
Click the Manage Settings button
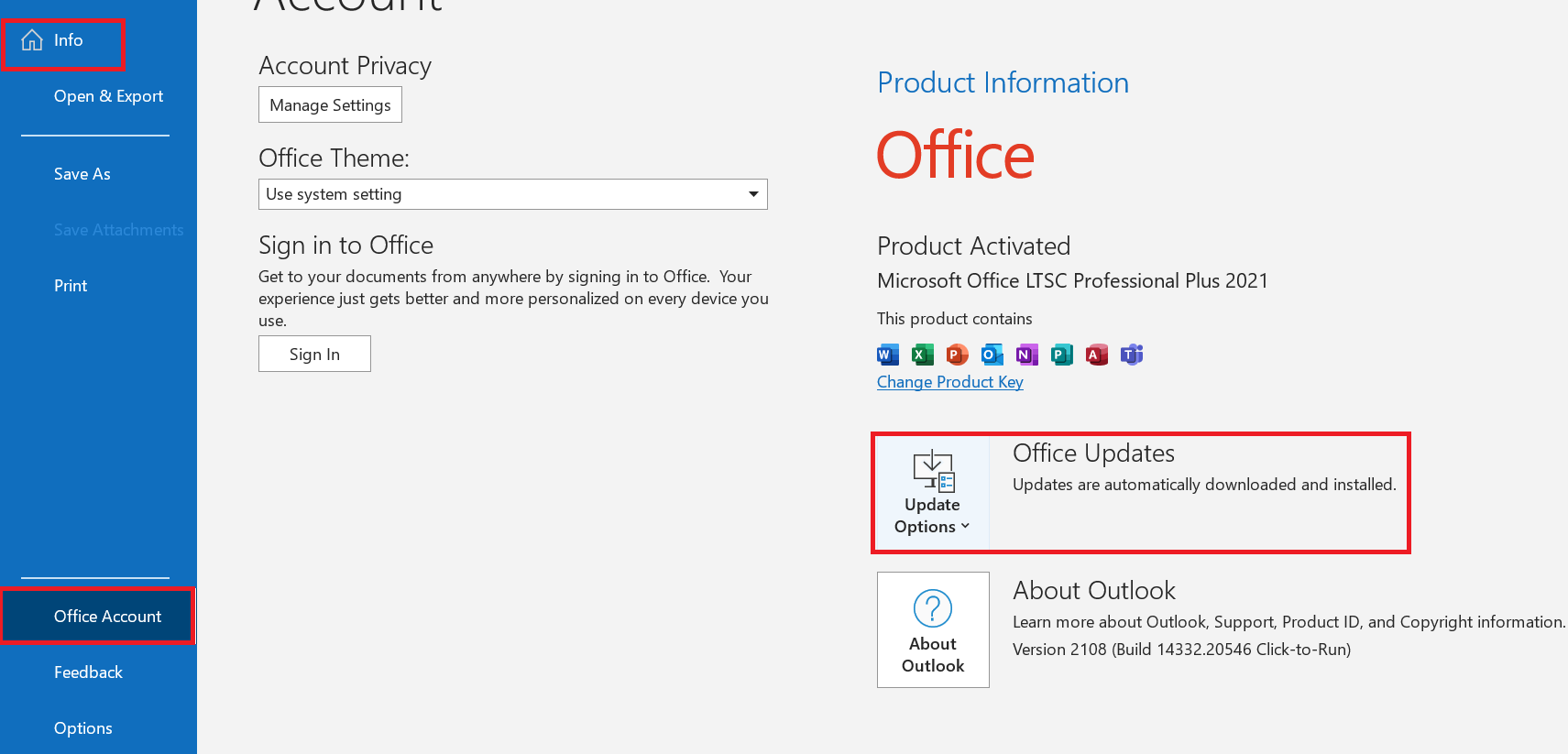pyautogui.click(x=330, y=105)
